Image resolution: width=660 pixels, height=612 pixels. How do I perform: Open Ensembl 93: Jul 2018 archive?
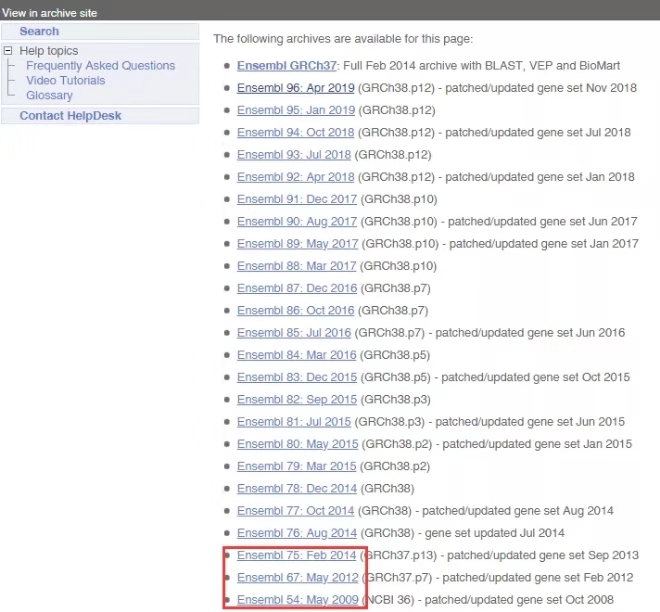tap(294, 155)
